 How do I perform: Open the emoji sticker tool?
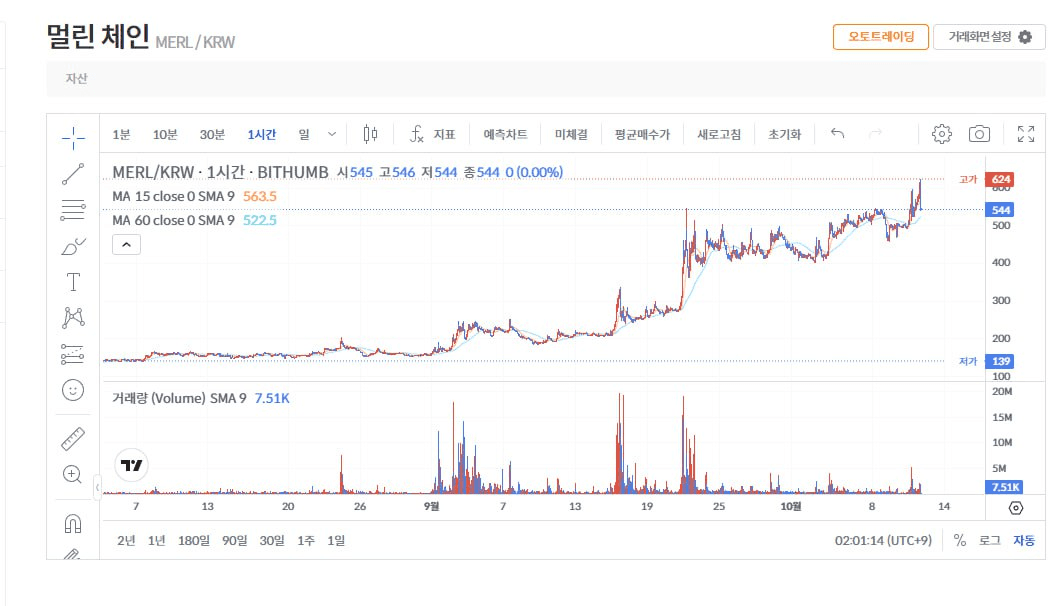(x=73, y=389)
